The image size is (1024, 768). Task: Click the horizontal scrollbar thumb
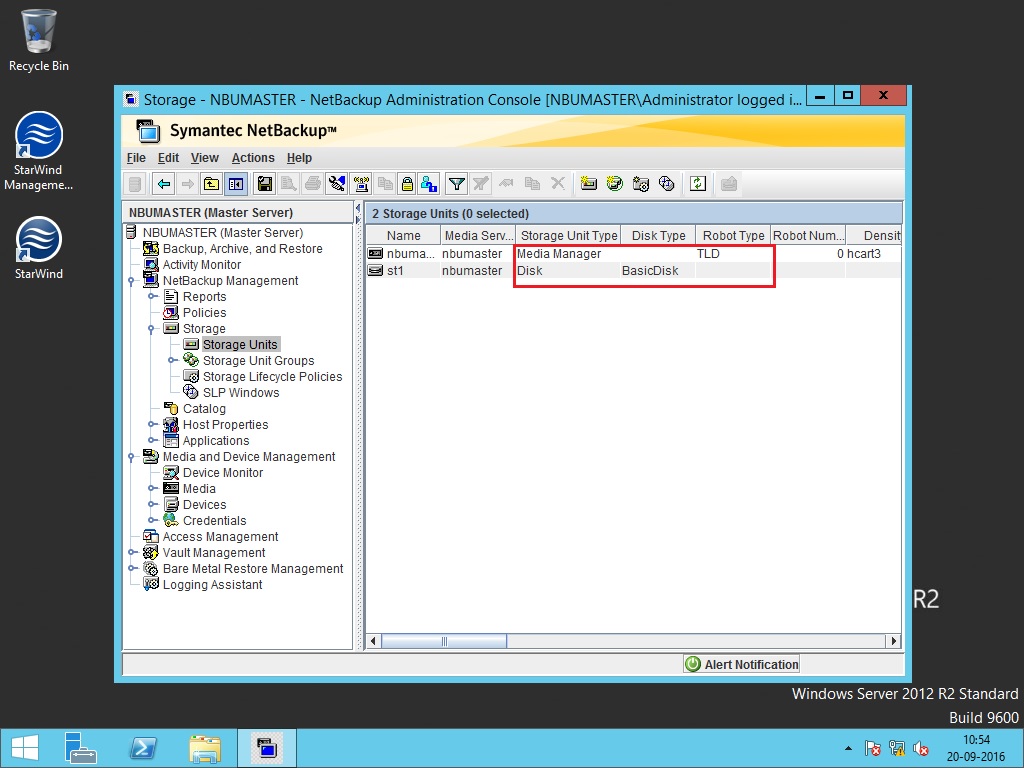pos(444,641)
